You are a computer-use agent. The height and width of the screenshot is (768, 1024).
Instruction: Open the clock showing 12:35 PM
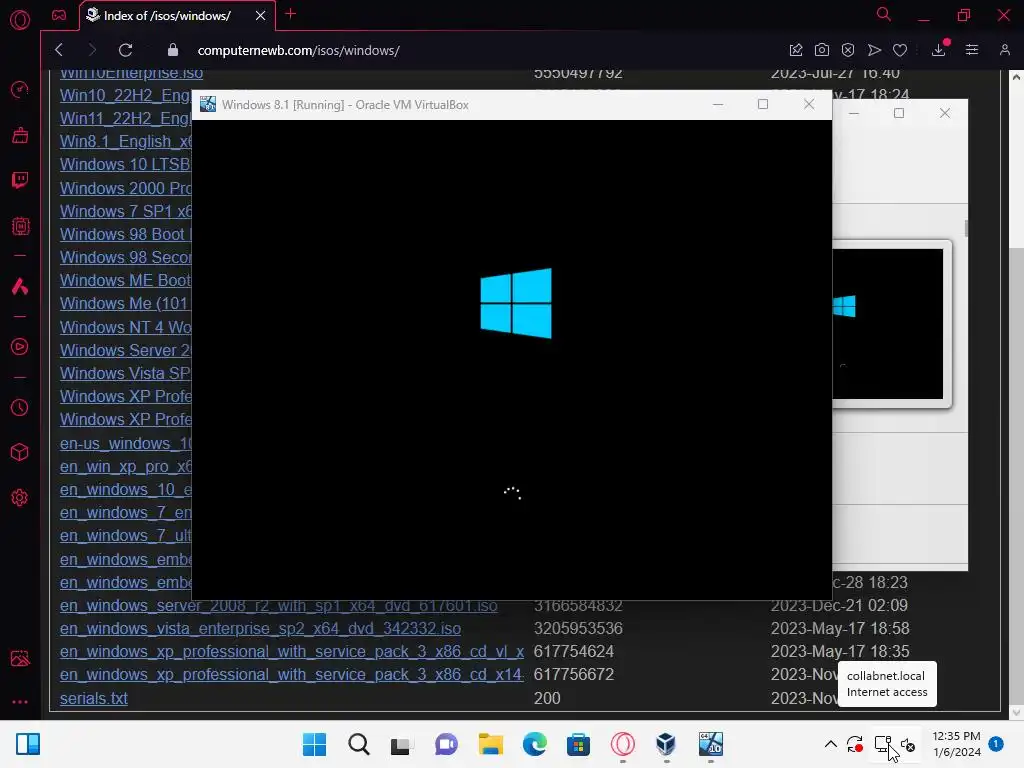(957, 744)
